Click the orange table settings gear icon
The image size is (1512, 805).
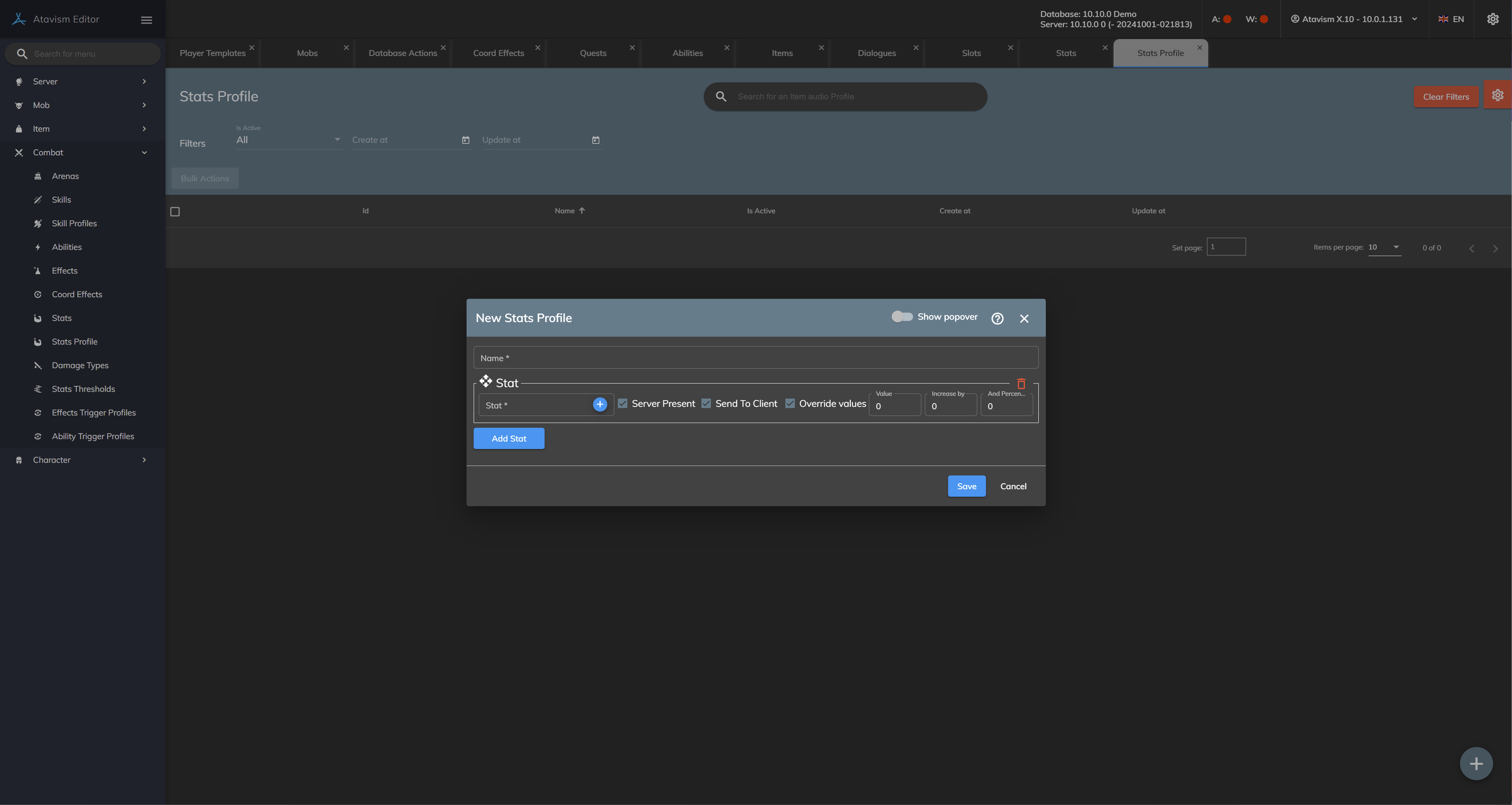click(1497, 95)
